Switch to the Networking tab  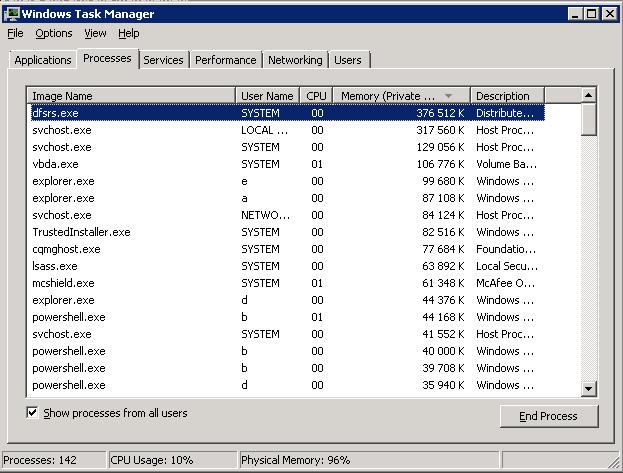[295, 60]
